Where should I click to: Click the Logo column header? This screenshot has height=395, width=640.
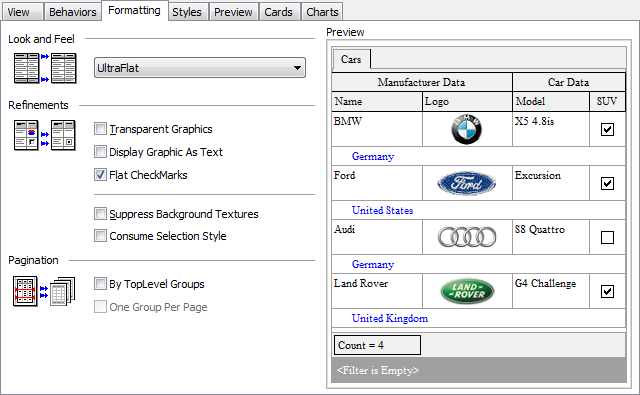pos(467,101)
